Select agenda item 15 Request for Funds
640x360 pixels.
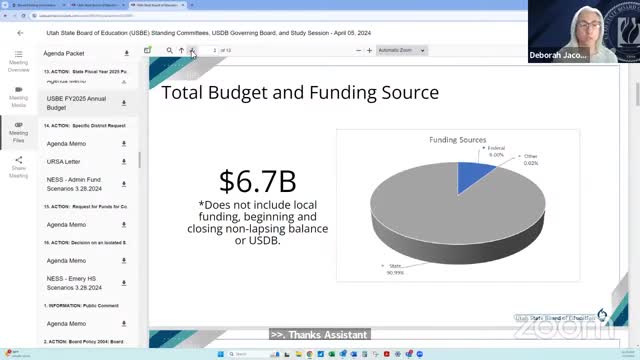click(x=85, y=207)
